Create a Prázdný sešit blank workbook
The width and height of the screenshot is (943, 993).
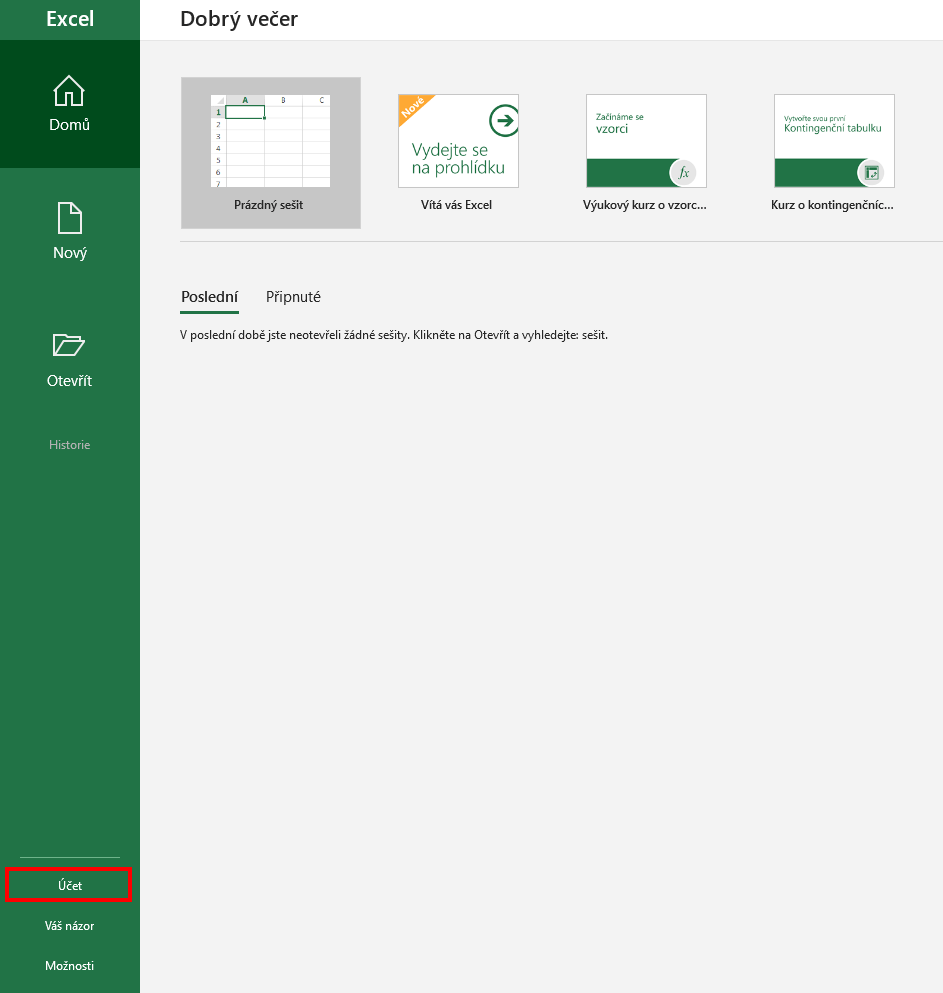click(x=271, y=153)
